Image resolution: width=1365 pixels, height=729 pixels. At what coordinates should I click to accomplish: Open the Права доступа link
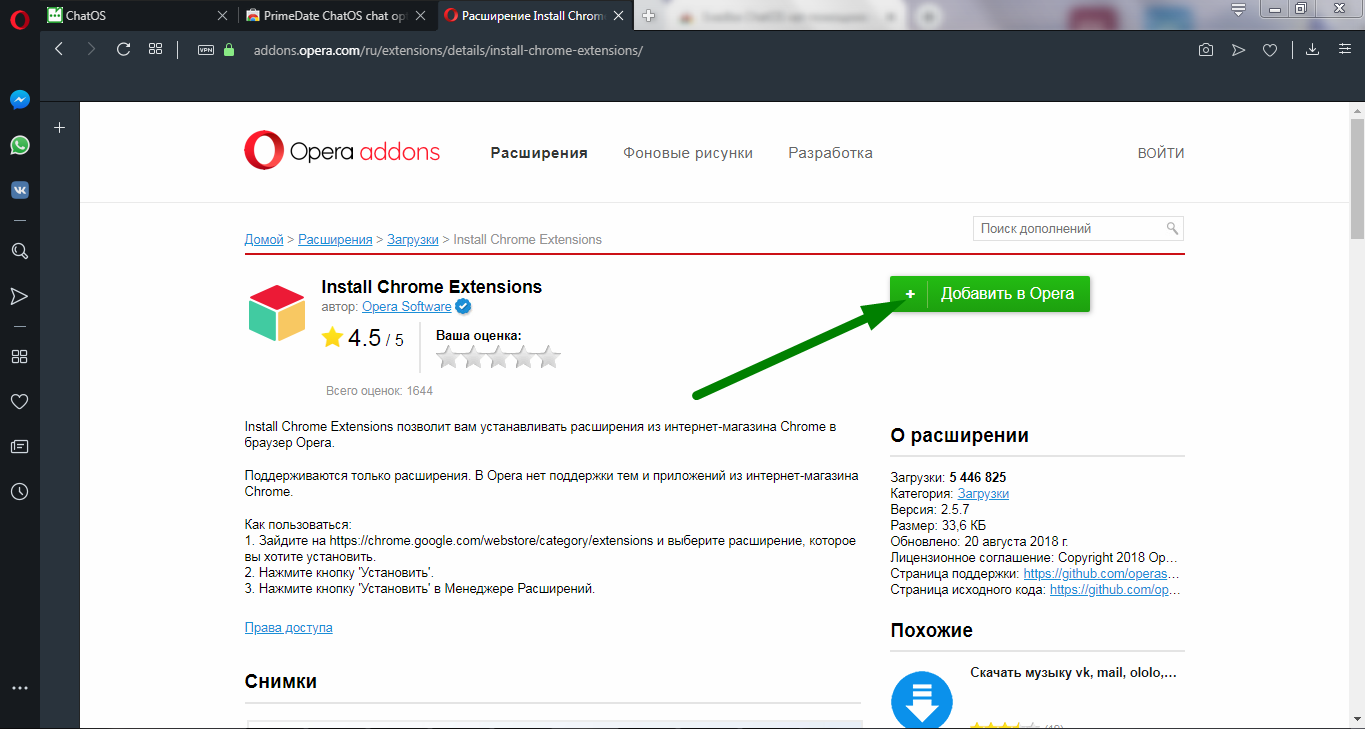tap(289, 628)
